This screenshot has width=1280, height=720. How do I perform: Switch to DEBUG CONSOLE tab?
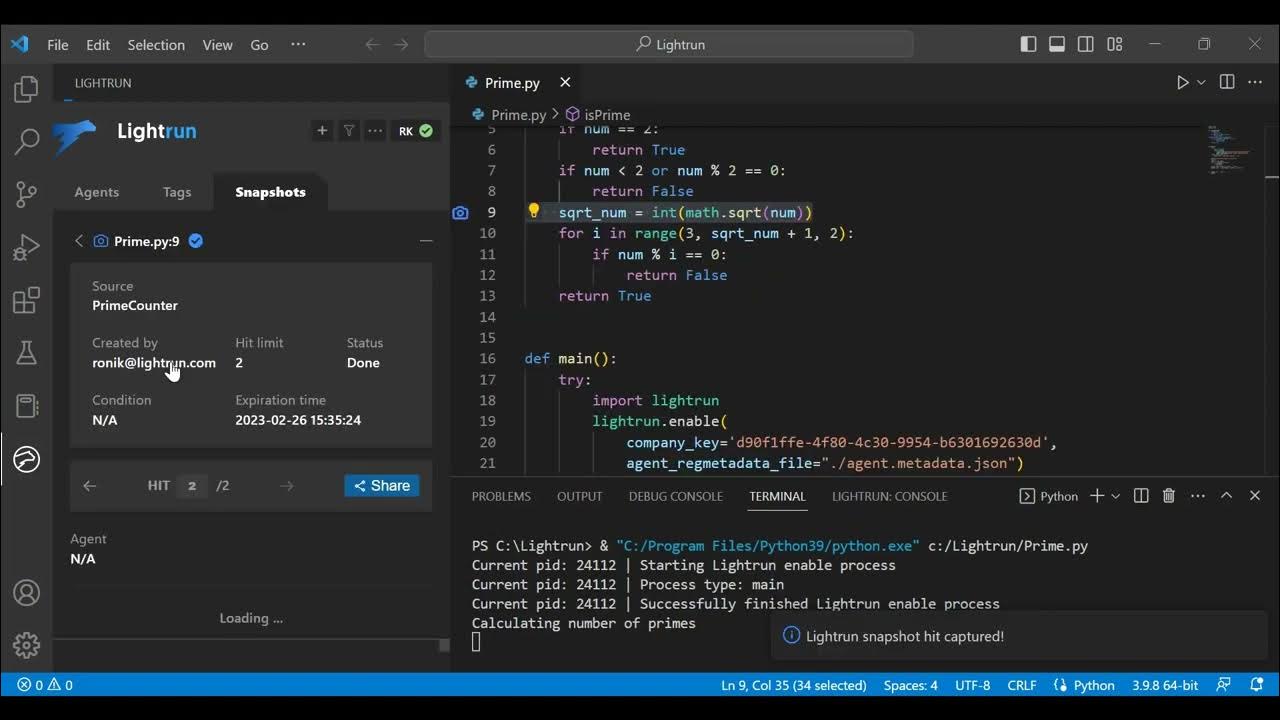point(676,496)
